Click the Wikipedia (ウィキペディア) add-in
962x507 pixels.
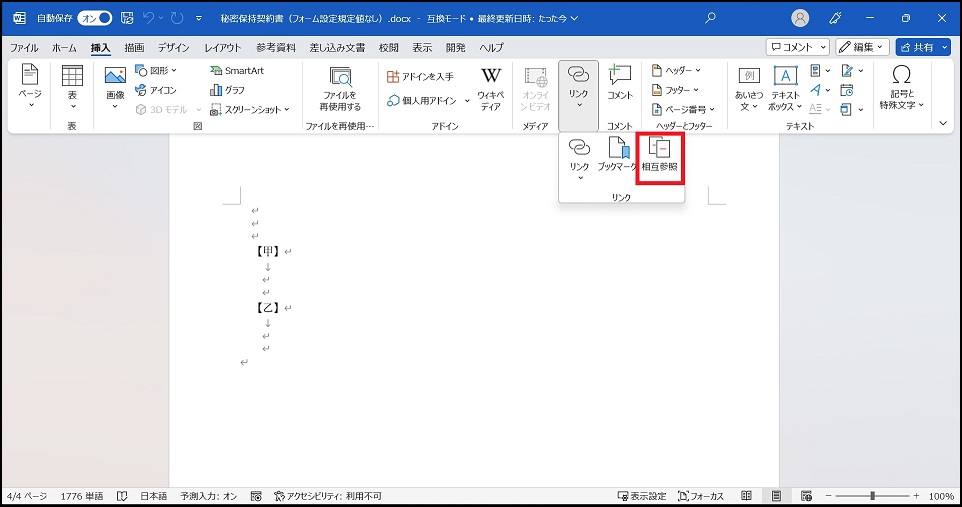[x=491, y=89]
